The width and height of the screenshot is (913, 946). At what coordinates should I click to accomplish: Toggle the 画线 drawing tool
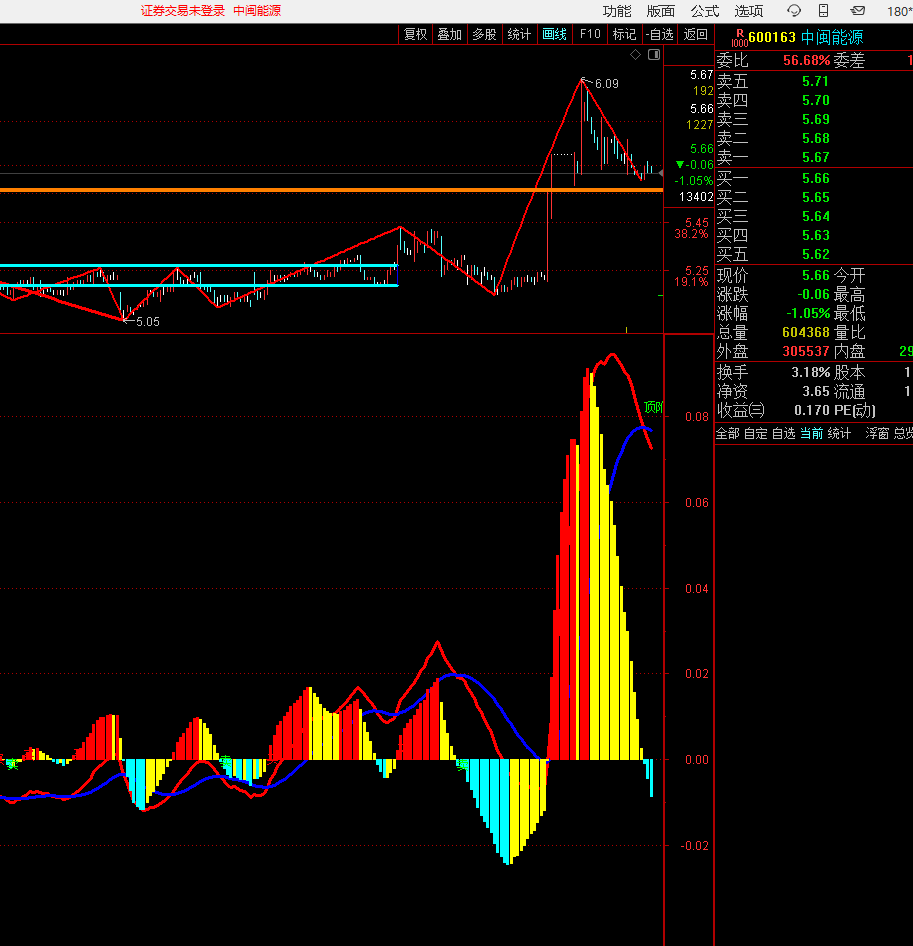[555, 34]
